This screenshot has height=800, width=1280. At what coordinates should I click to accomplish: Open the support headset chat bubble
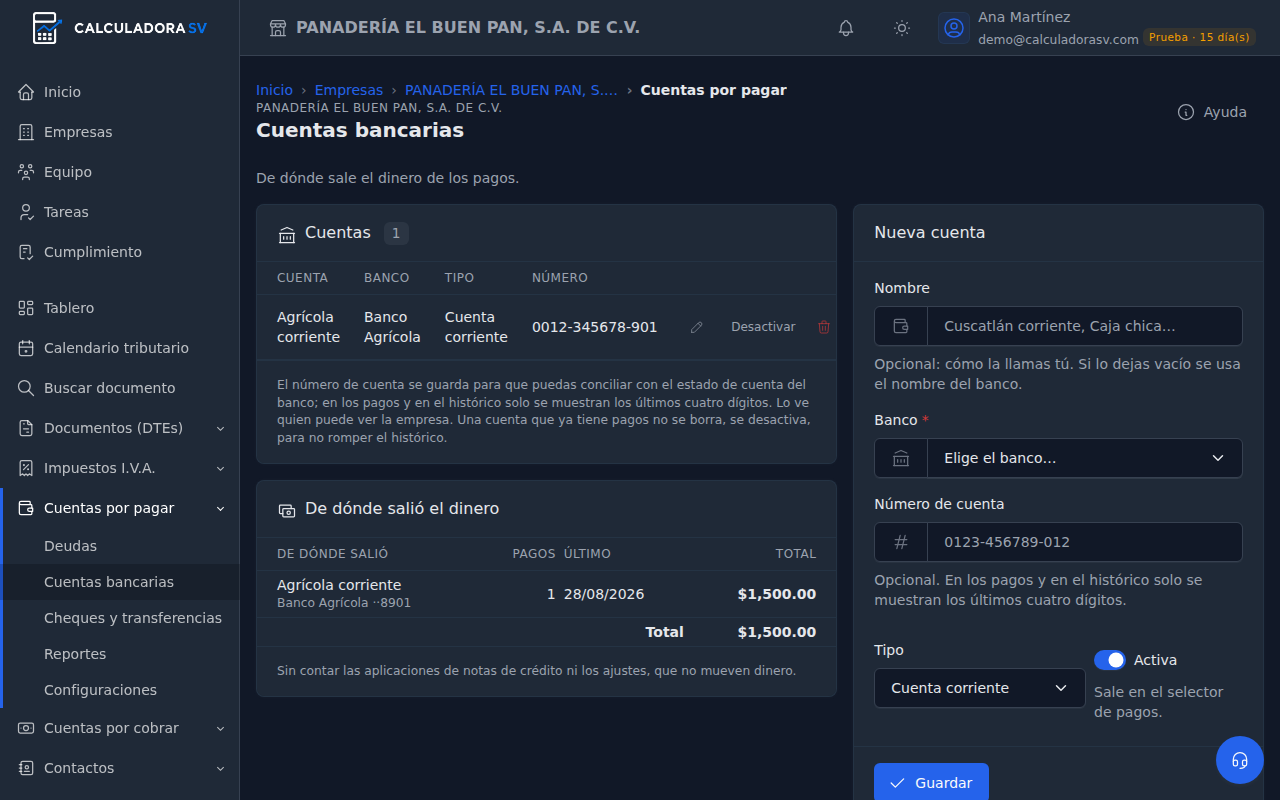1240,760
